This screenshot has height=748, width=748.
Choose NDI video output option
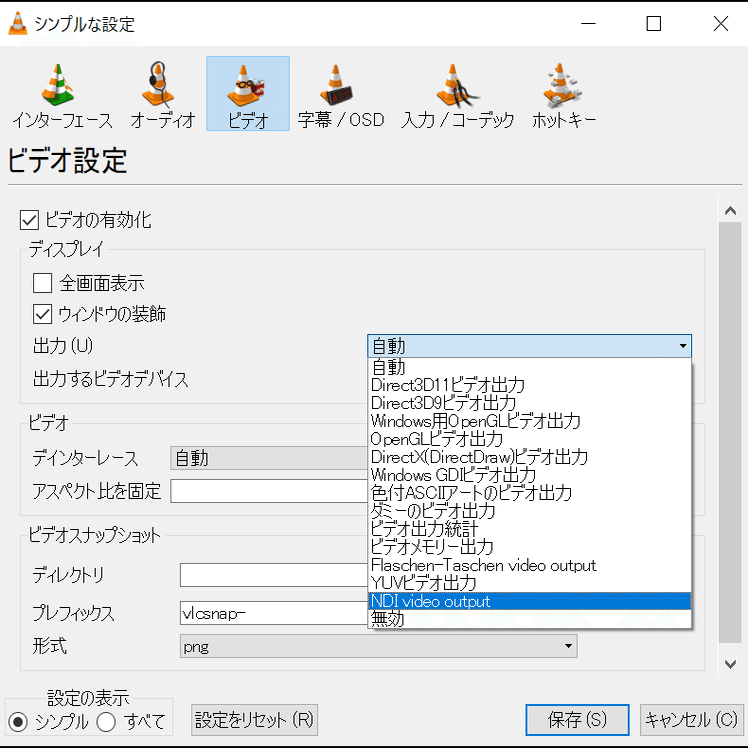coord(530,602)
